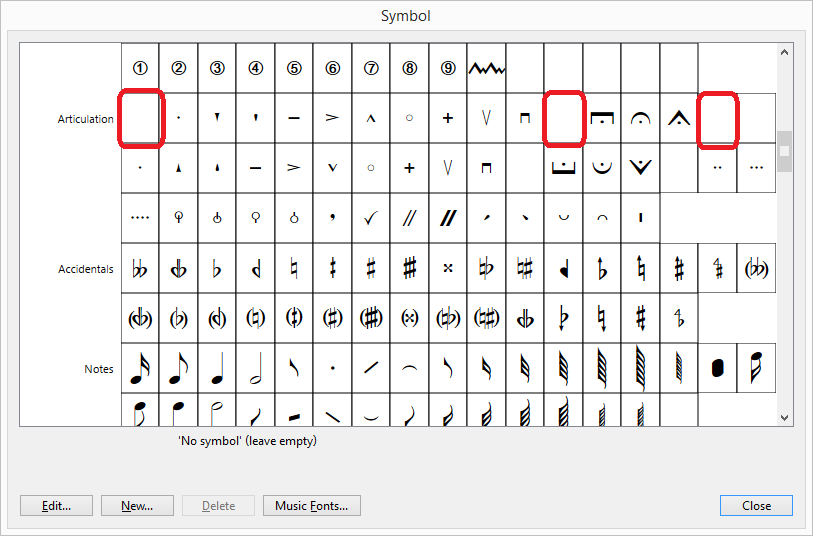This screenshot has width=813, height=536.
Task: Select the trill wavy line symbol
Action: (x=487, y=69)
